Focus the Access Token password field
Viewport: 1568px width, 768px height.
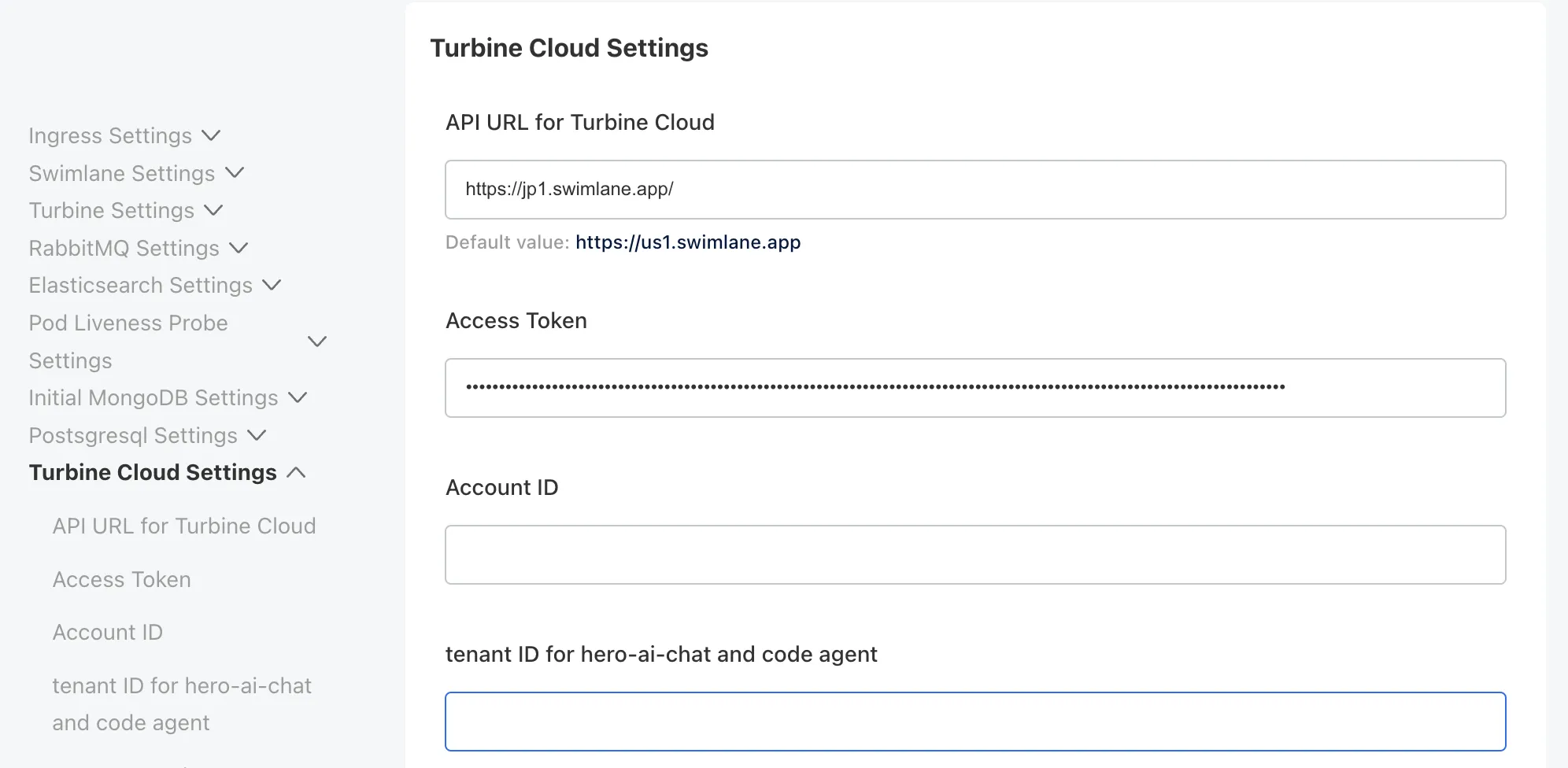(x=975, y=388)
